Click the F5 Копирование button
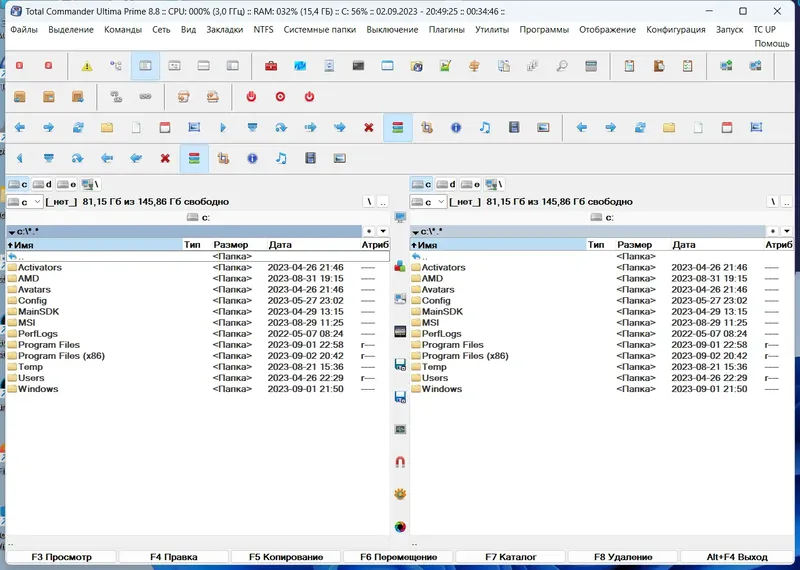 point(286,557)
